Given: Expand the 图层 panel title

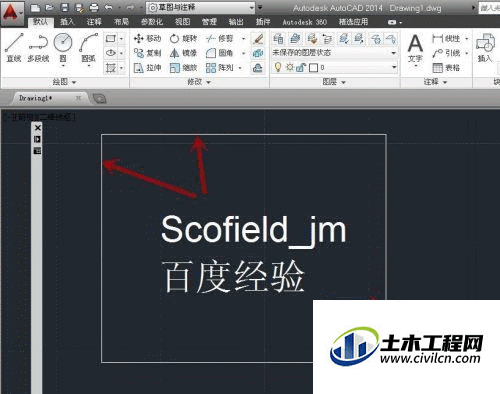Looking at the screenshot, I should tap(334, 82).
